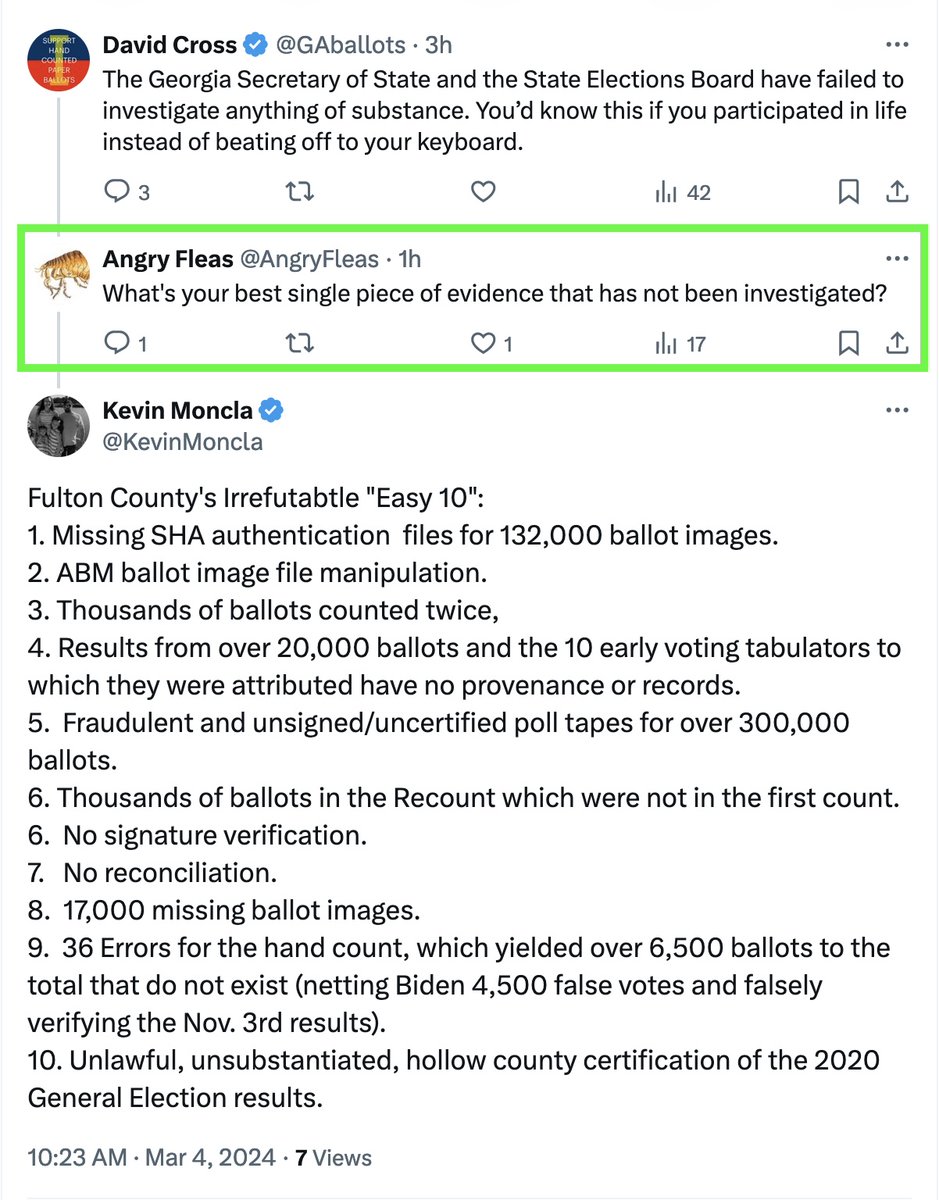Bookmark David Cross's tweet
The image size is (939, 1200).
848,192
